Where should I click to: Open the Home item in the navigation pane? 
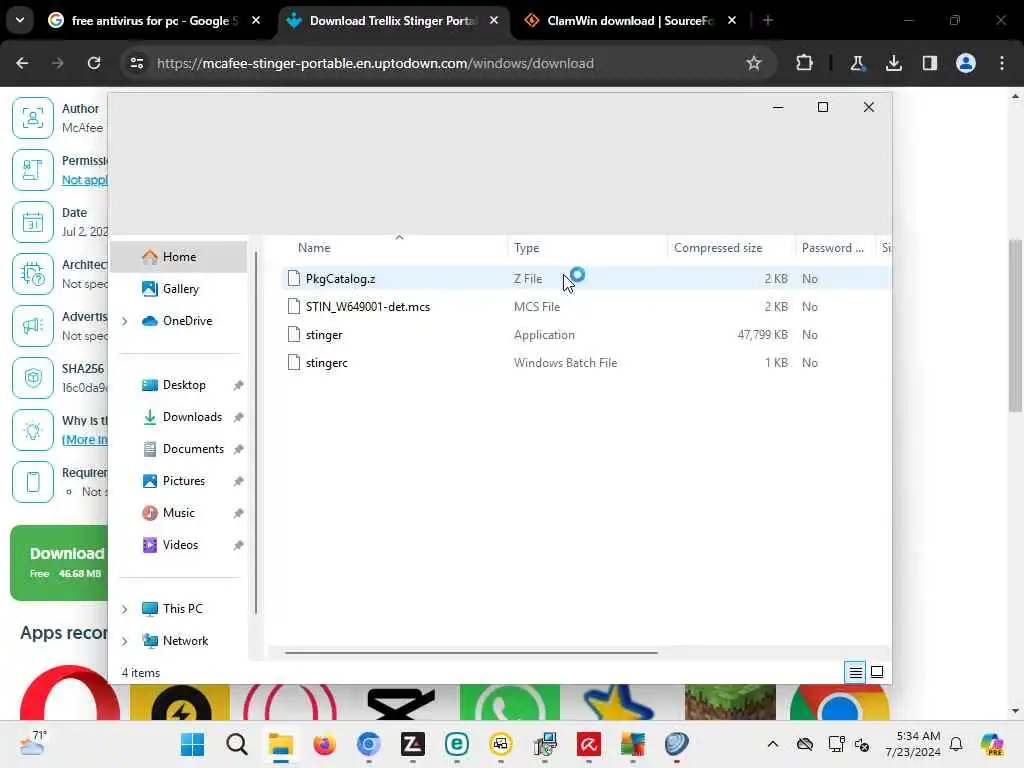coord(178,257)
